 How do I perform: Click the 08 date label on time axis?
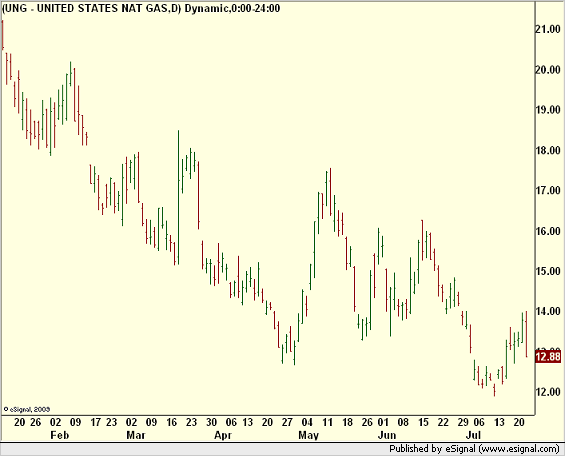[x=403, y=422]
